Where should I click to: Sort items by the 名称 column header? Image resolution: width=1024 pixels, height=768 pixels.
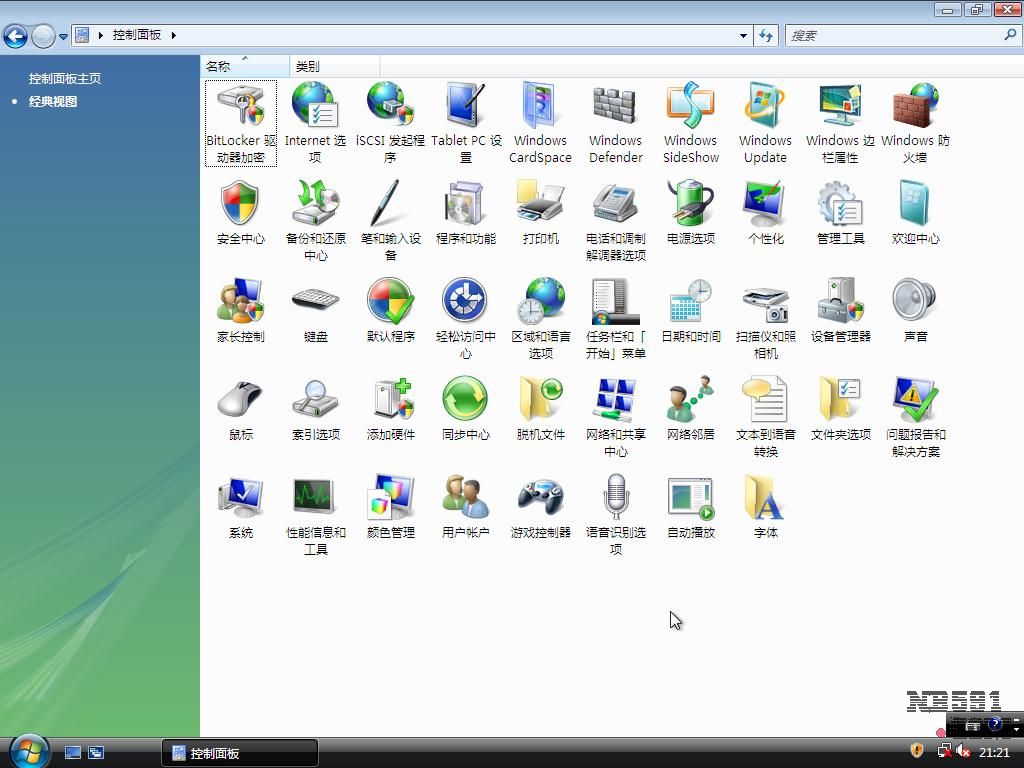[x=218, y=66]
